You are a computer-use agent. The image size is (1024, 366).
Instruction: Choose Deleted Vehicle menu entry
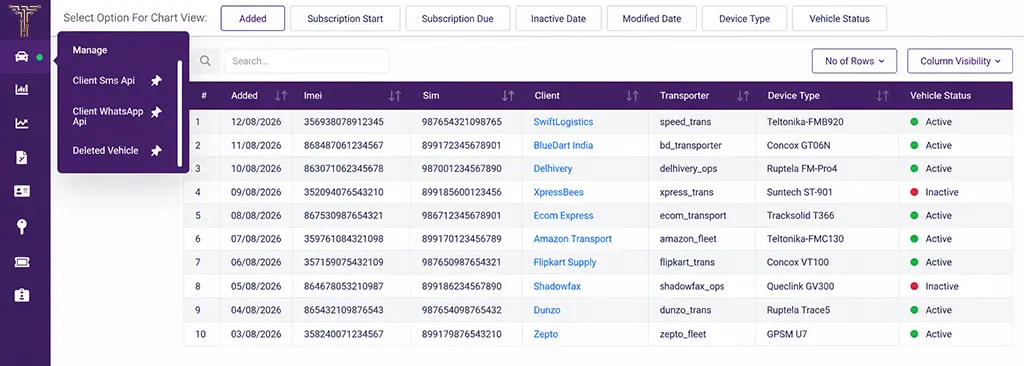click(x=106, y=150)
